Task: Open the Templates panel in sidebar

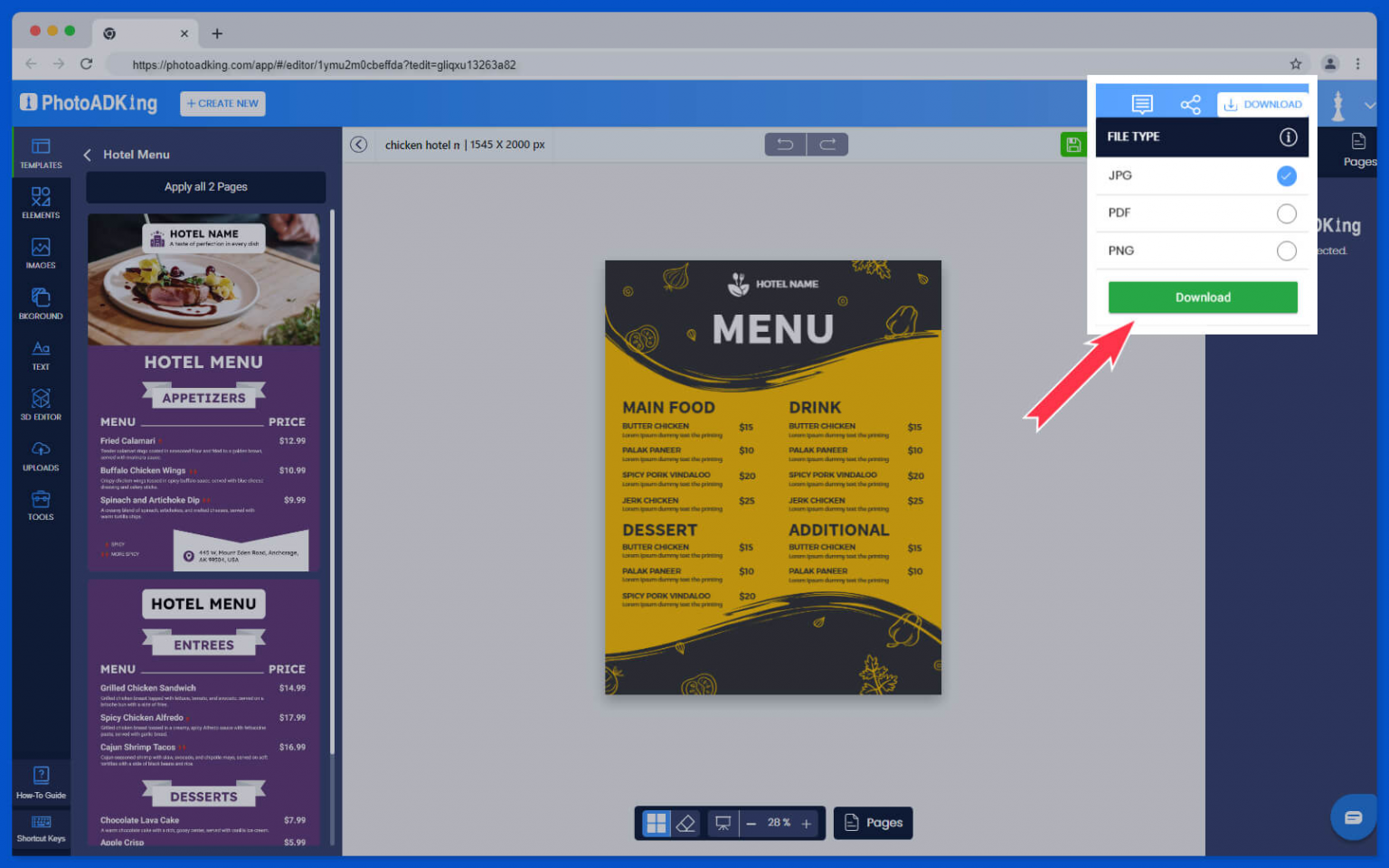Action: coord(41,152)
